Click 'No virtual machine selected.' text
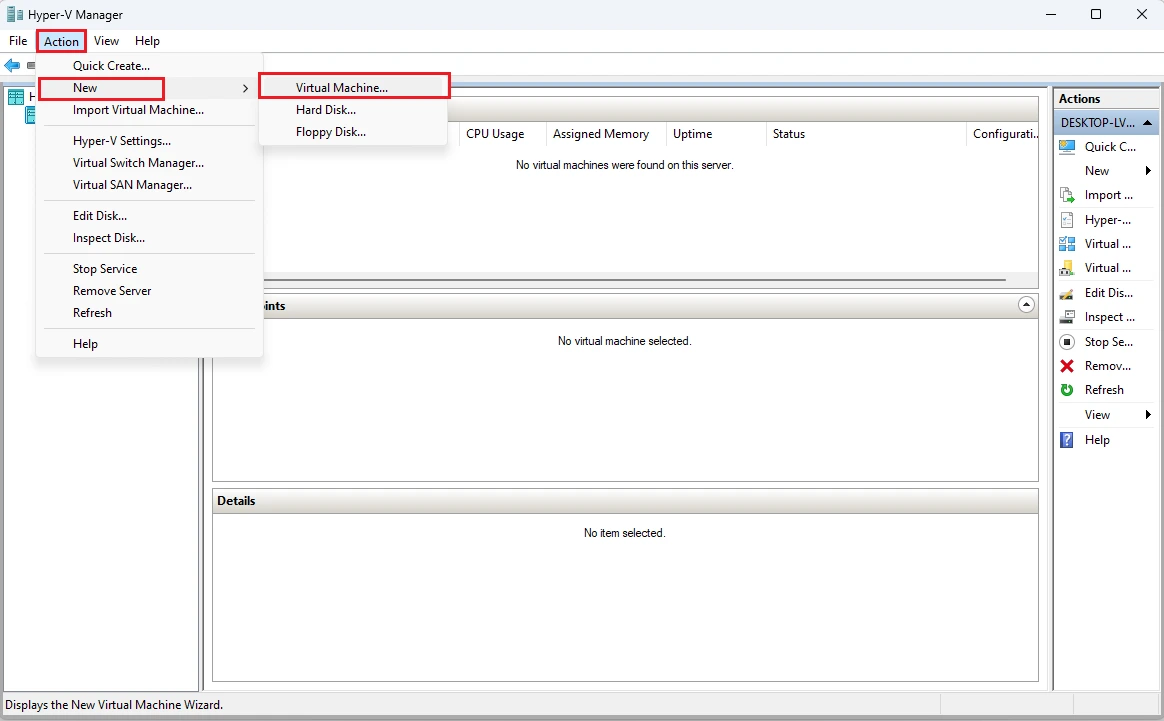1164x721 pixels. click(x=624, y=341)
